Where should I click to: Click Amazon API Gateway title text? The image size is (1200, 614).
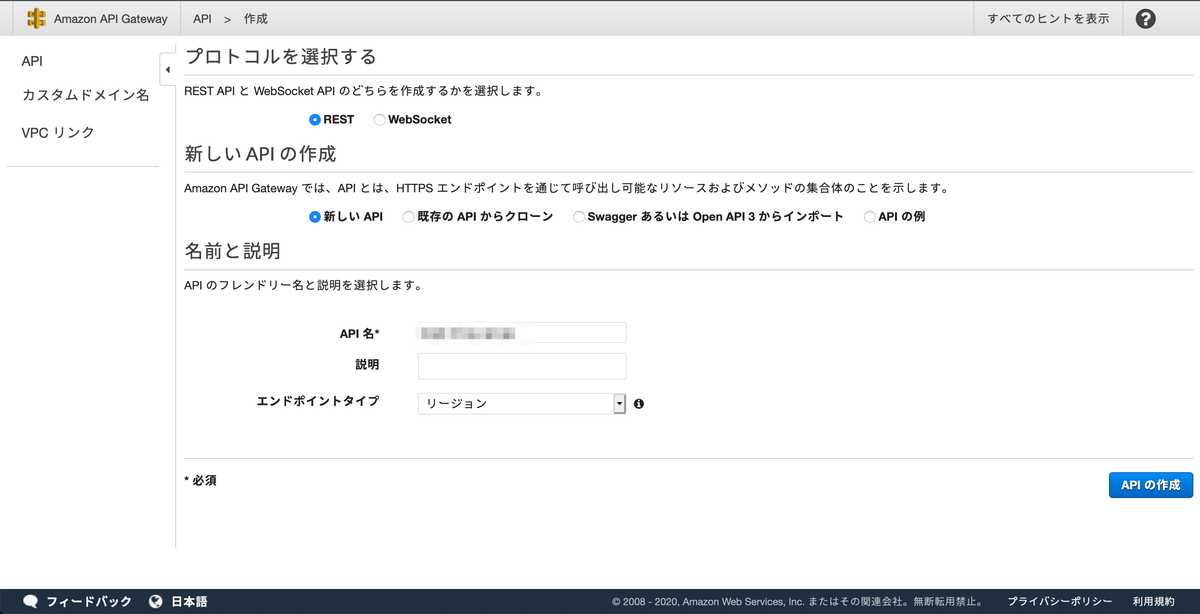pos(111,18)
